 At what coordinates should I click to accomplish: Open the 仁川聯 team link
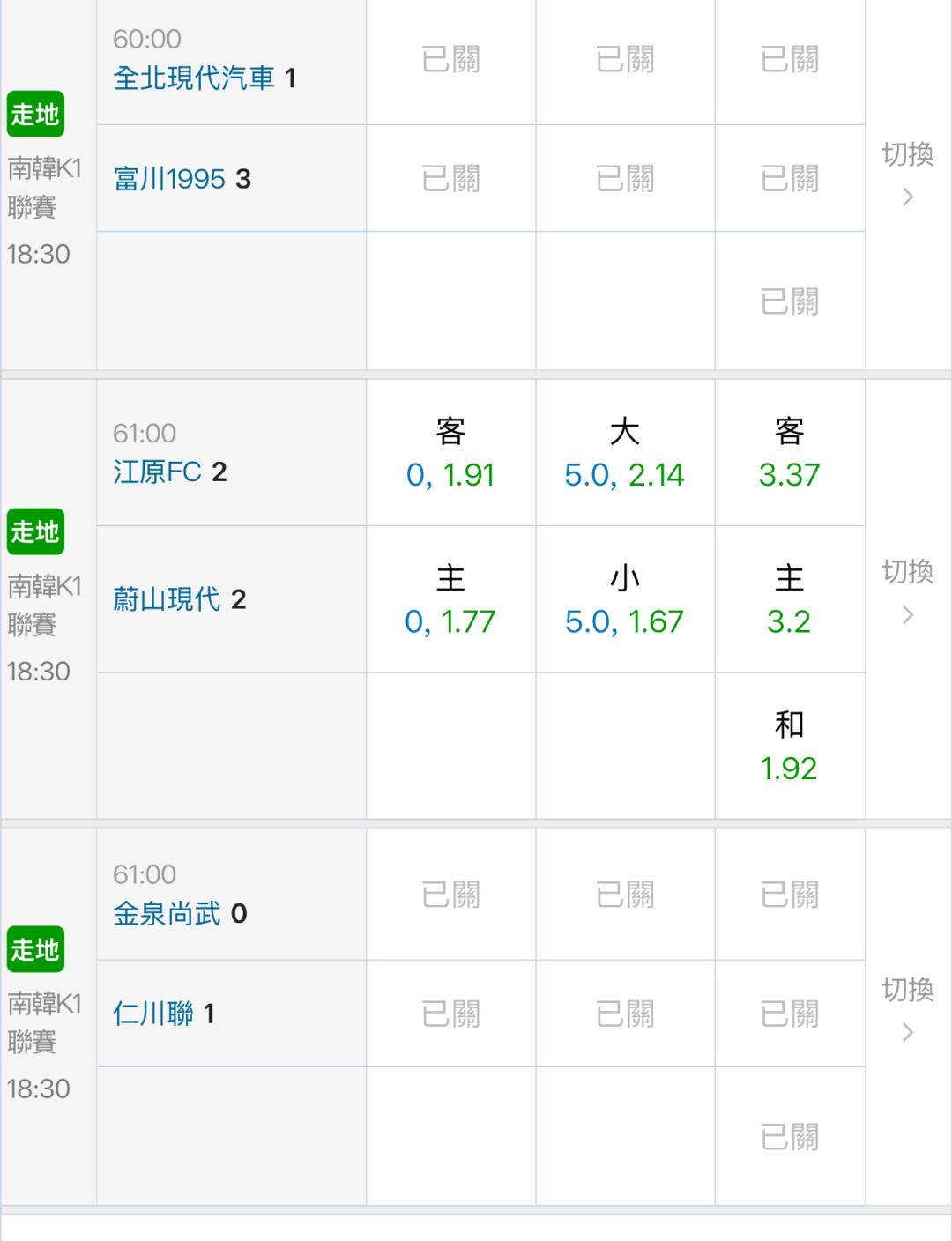153,1014
